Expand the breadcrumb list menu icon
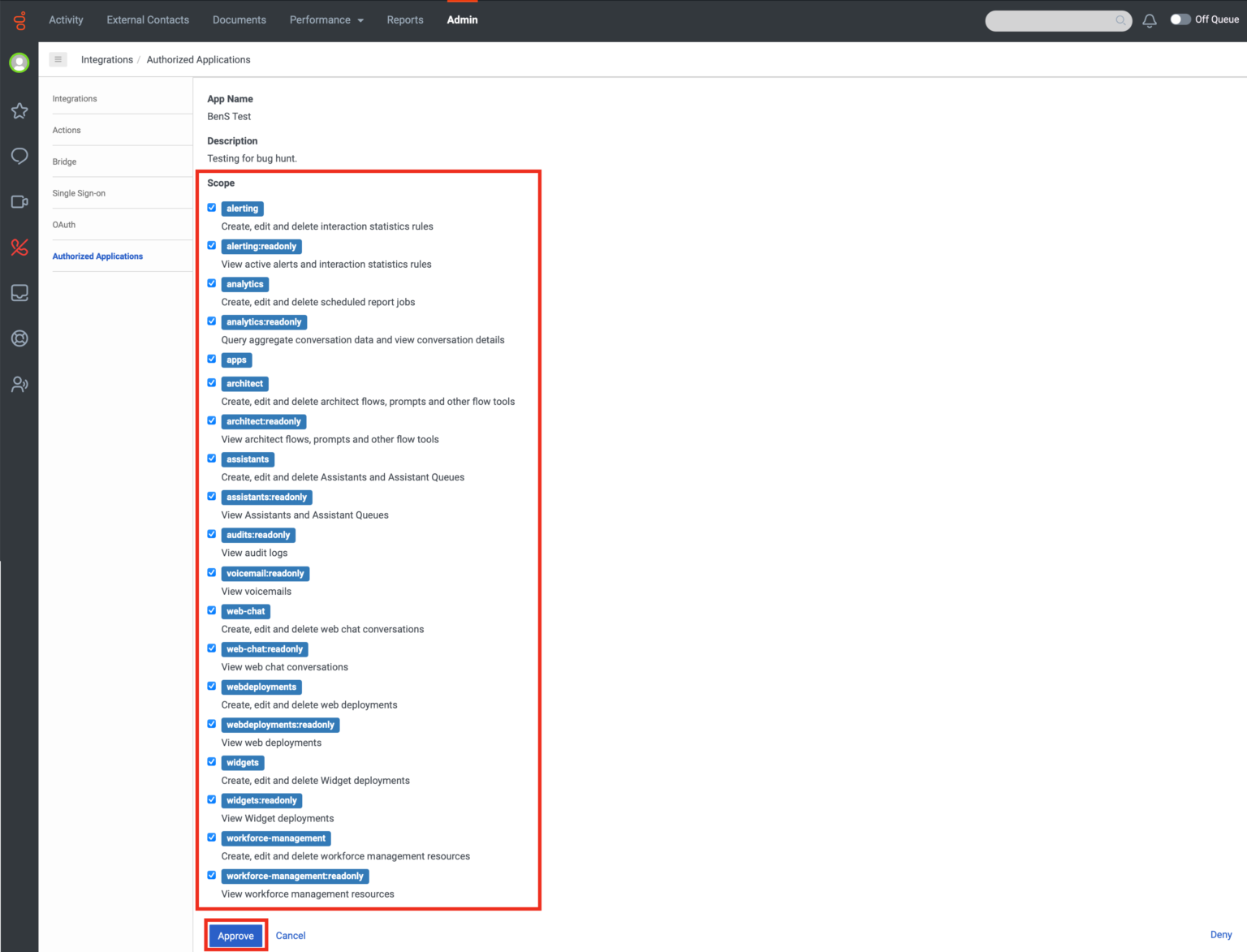Viewport: 1247px width, 952px height. click(x=58, y=59)
